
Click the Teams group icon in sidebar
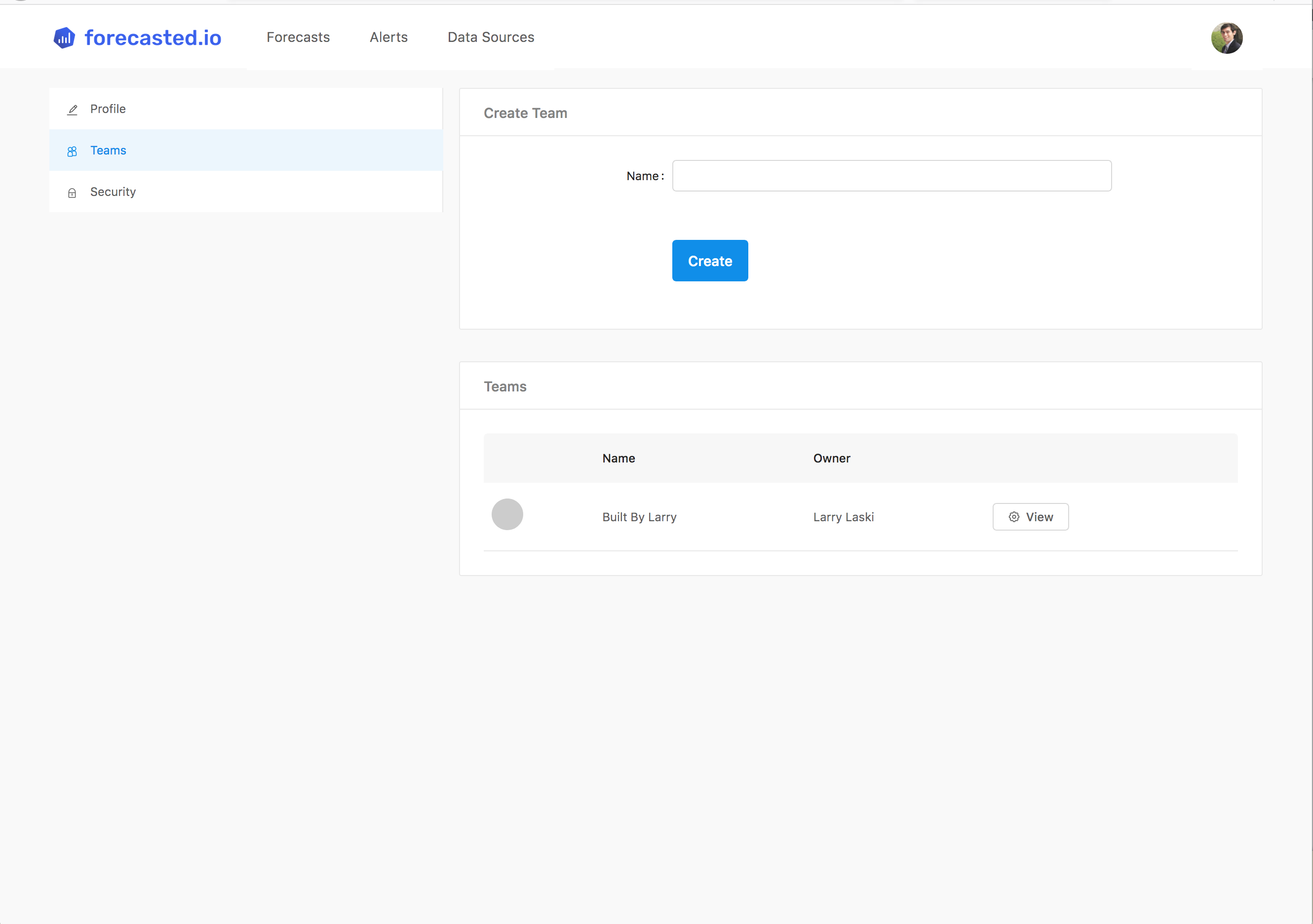[72, 152]
